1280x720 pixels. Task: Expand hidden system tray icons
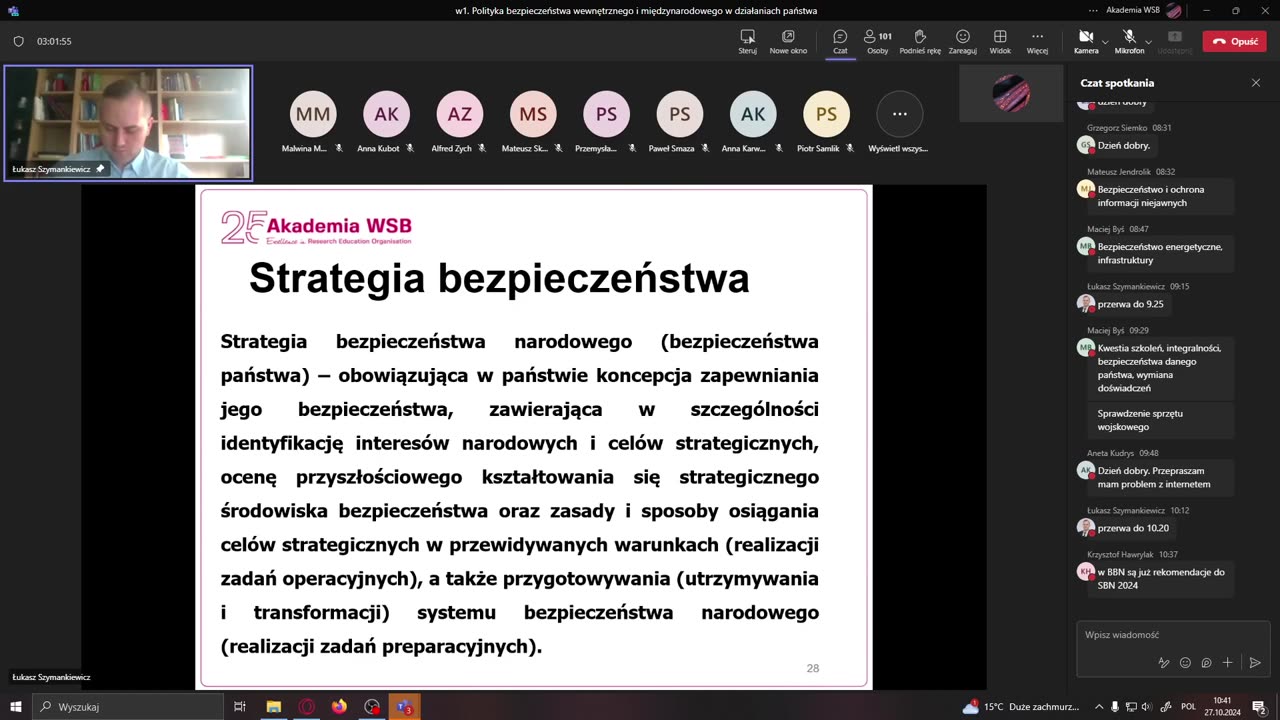(x=1099, y=707)
